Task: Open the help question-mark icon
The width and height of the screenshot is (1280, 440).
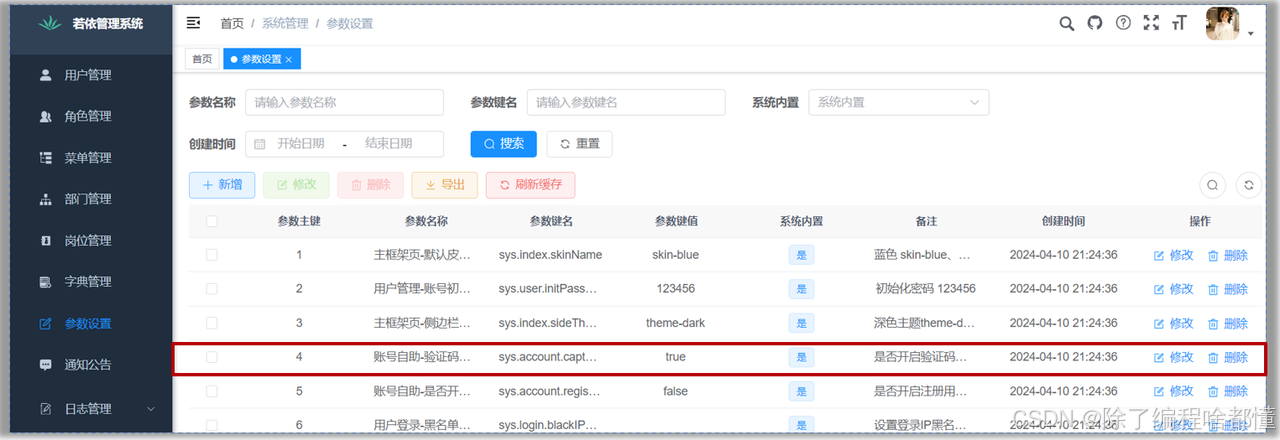Action: (1123, 23)
